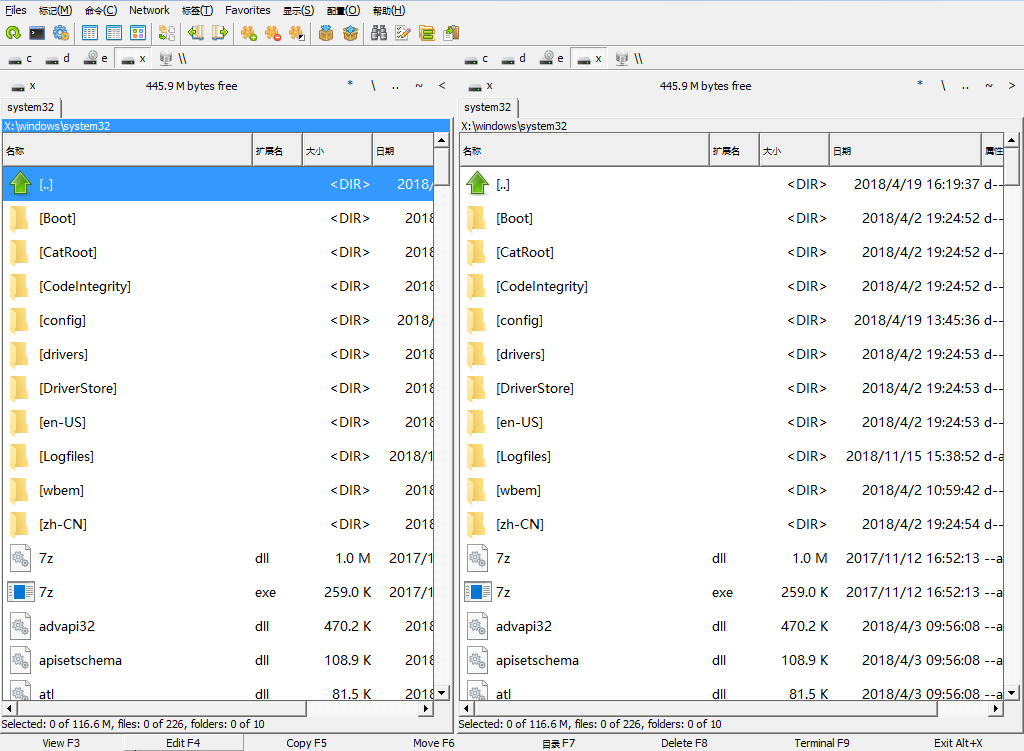This screenshot has width=1024, height=751.
Task: Select CD drive e in left panel
Action: [95, 59]
